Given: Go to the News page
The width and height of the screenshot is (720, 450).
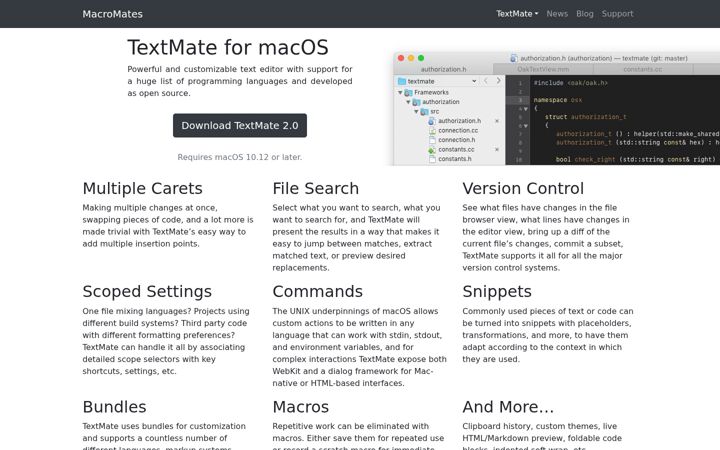Looking at the screenshot, I should coord(557,14).
